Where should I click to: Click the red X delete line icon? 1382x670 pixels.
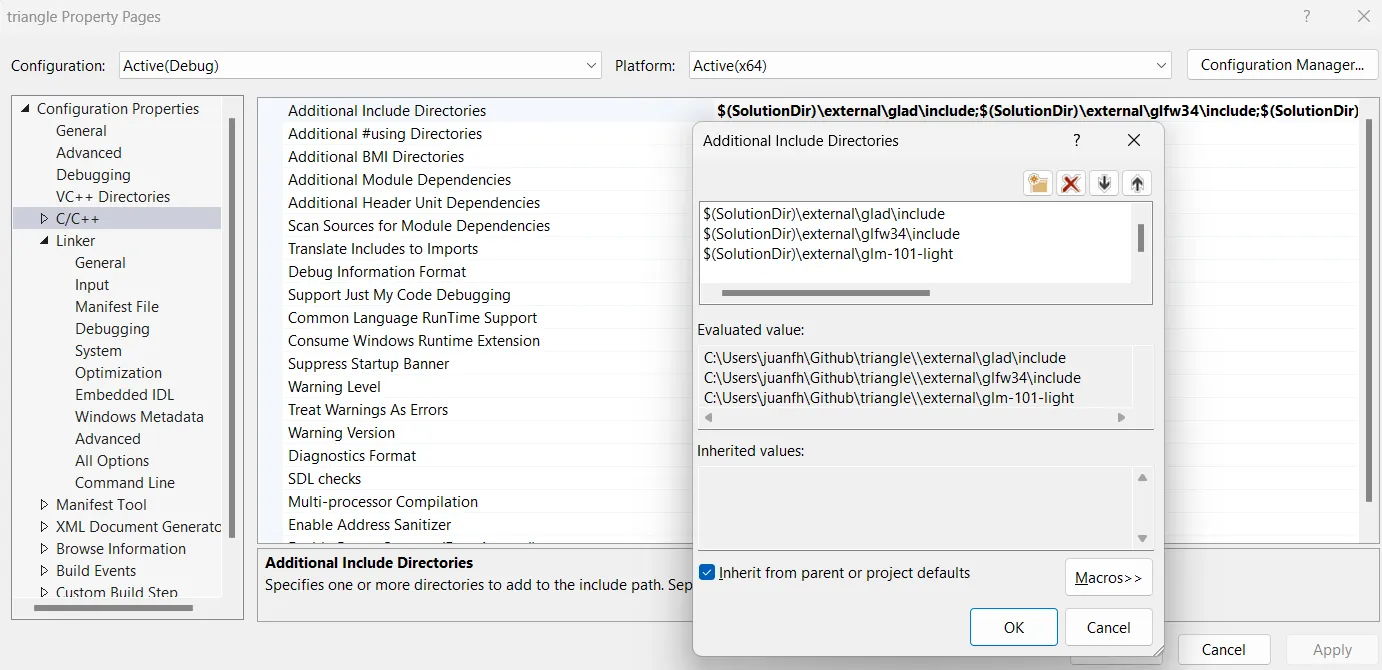tap(1071, 183)
